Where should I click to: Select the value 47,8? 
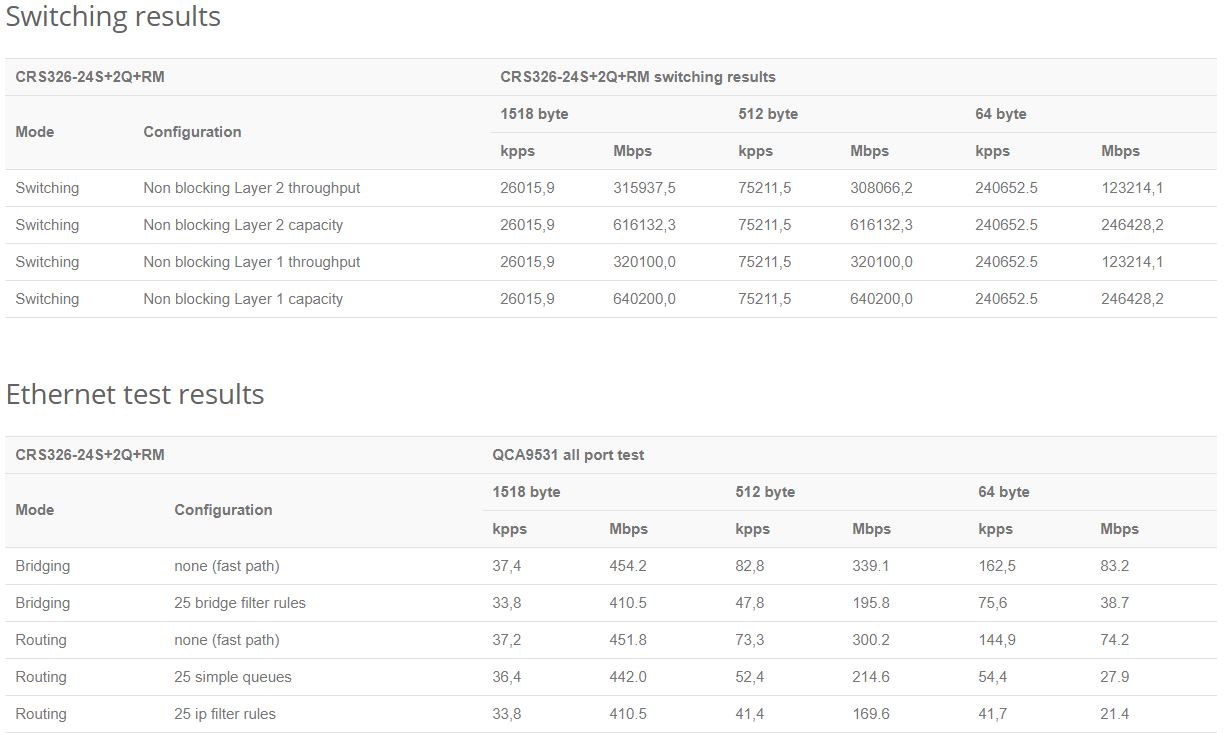pyautogui.click(x=750, y=603)
